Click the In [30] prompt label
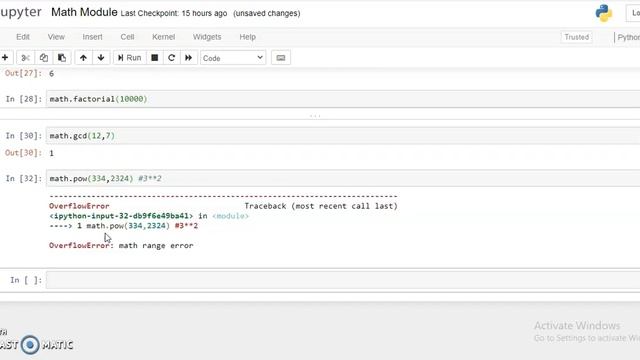This screenshot has height=360, width=640. click(x=24, y=136)
